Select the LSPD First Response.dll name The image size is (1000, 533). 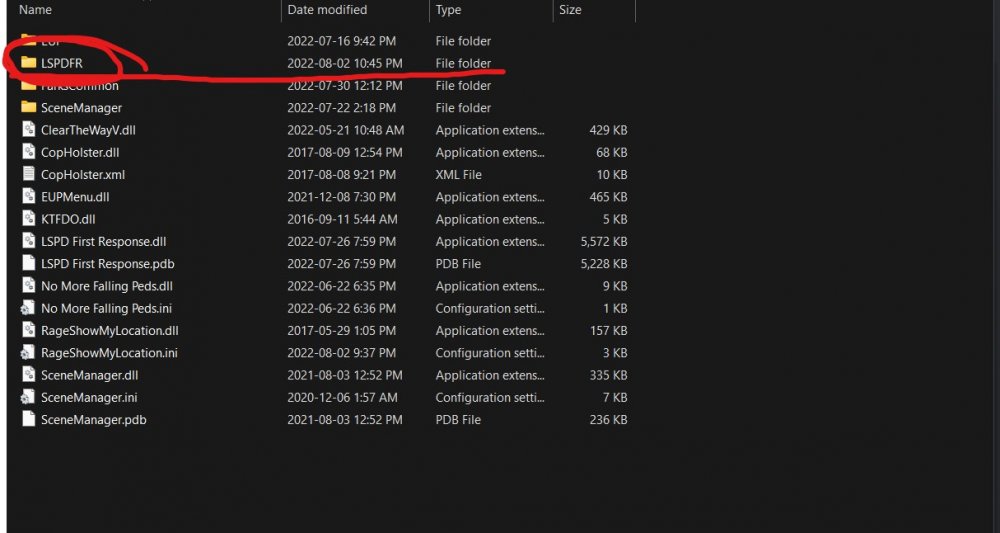pyautogui.click(x=104, y=242)
